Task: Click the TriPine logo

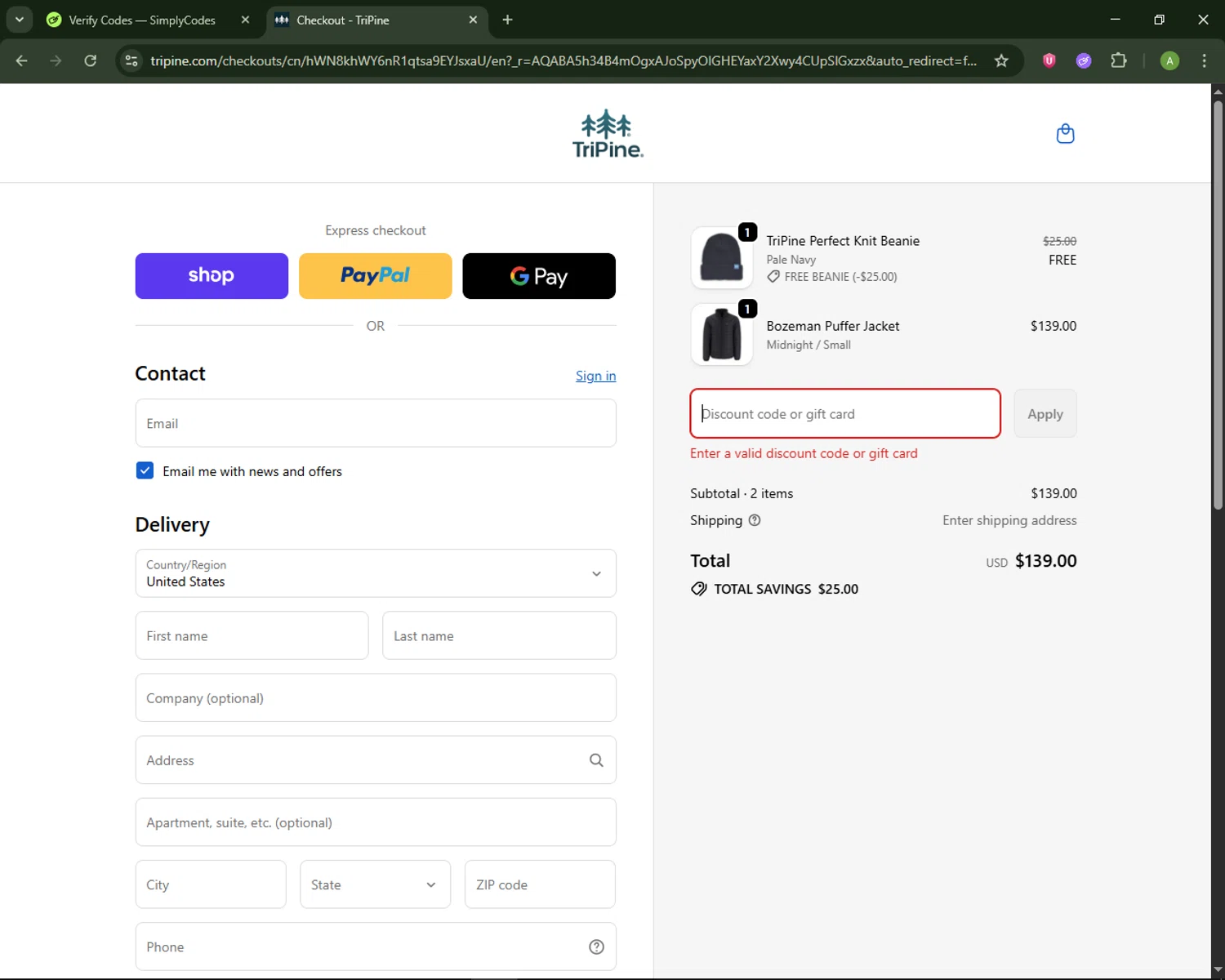Action: point(608,133)
